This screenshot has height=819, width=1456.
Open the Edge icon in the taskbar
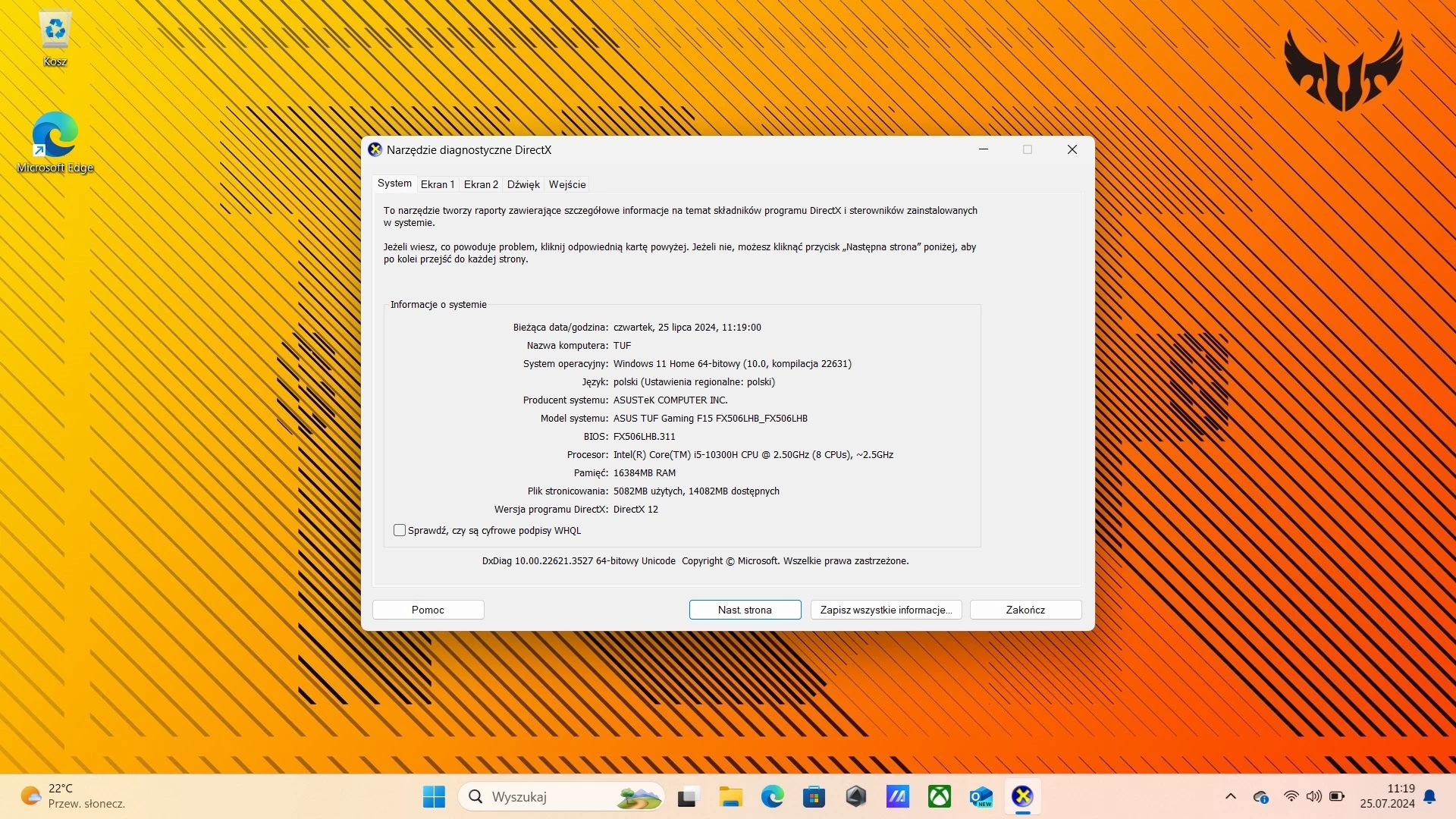click(772, 796)
